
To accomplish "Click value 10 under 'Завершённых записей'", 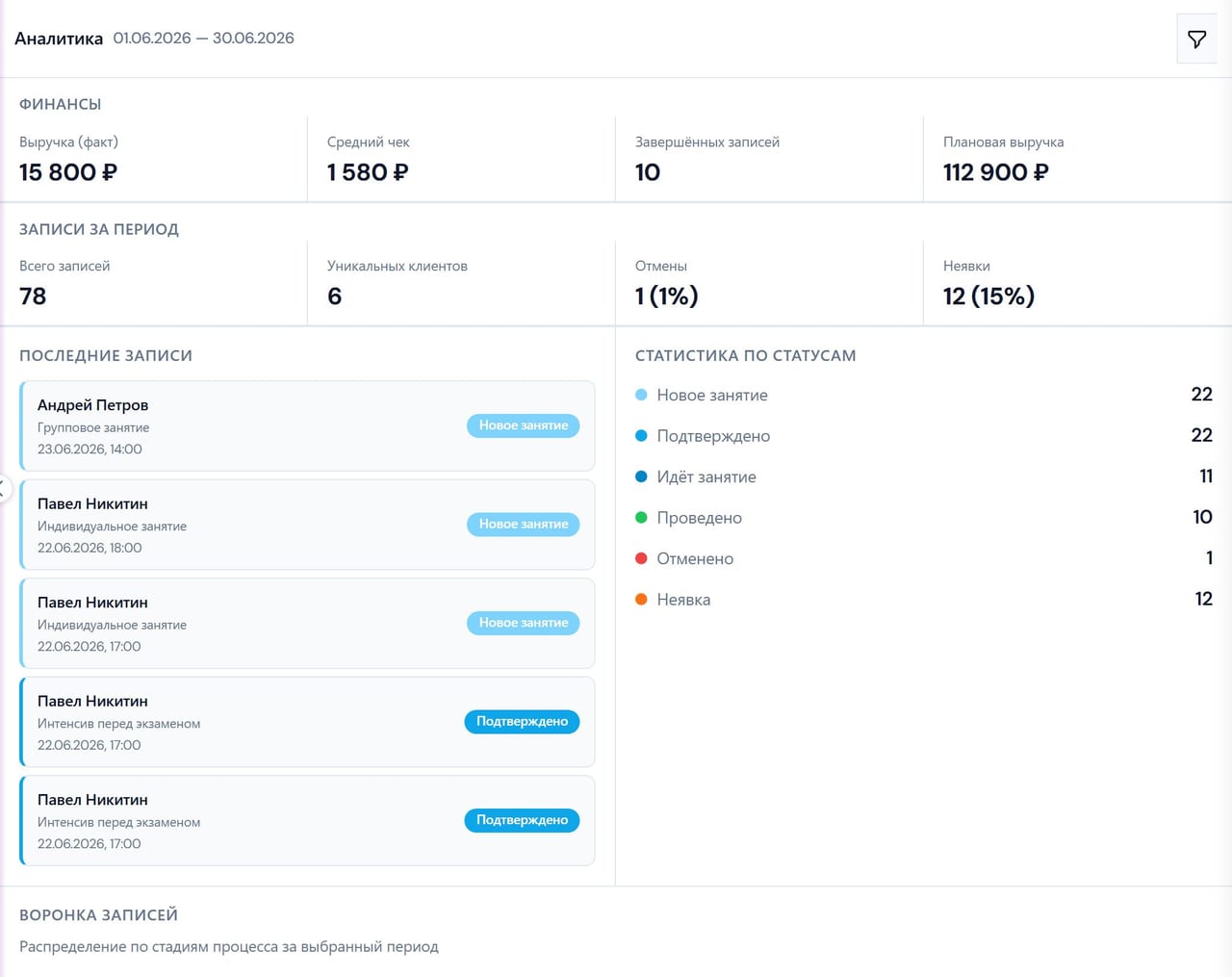I will pos(648,172).
